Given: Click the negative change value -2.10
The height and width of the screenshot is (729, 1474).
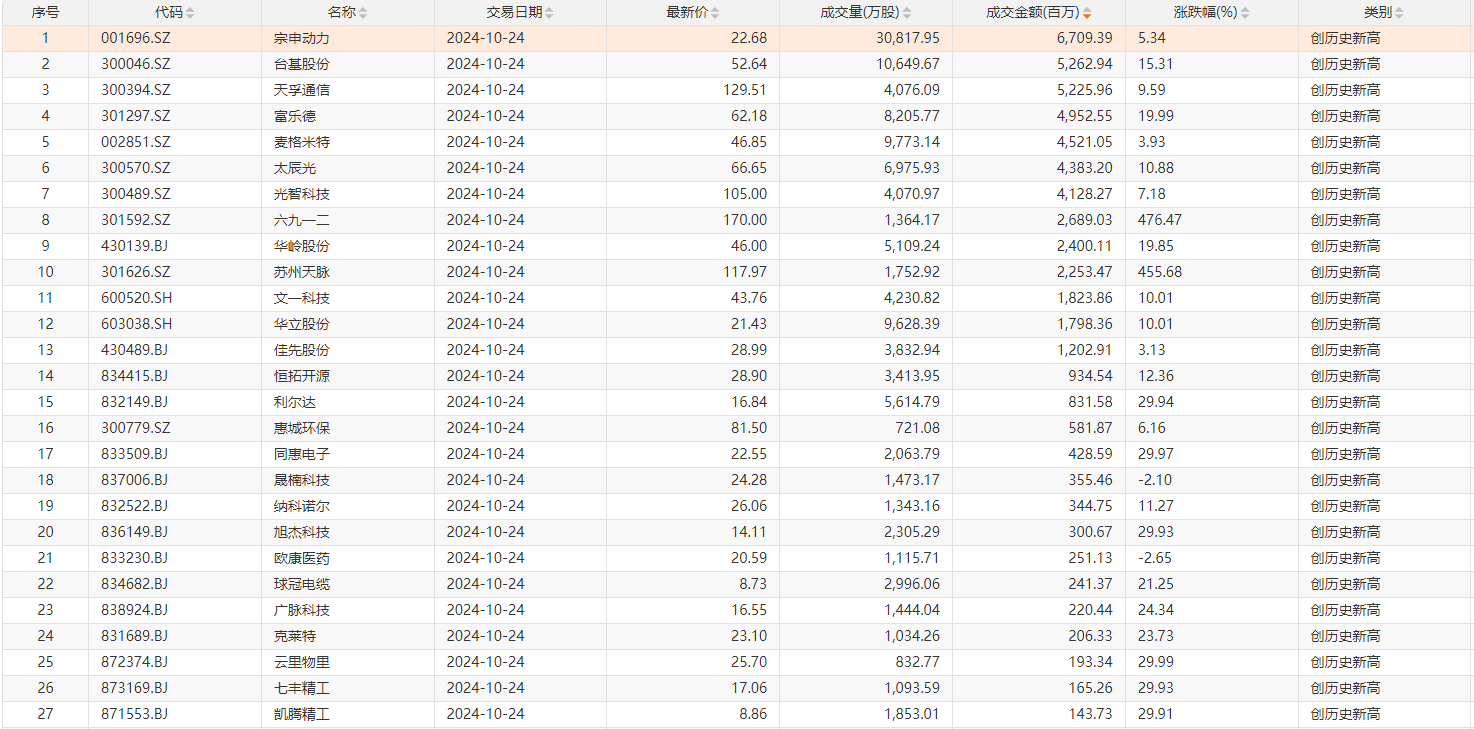Looking at the screenshot, I should pyautogui.click(x=1155, y=480).
